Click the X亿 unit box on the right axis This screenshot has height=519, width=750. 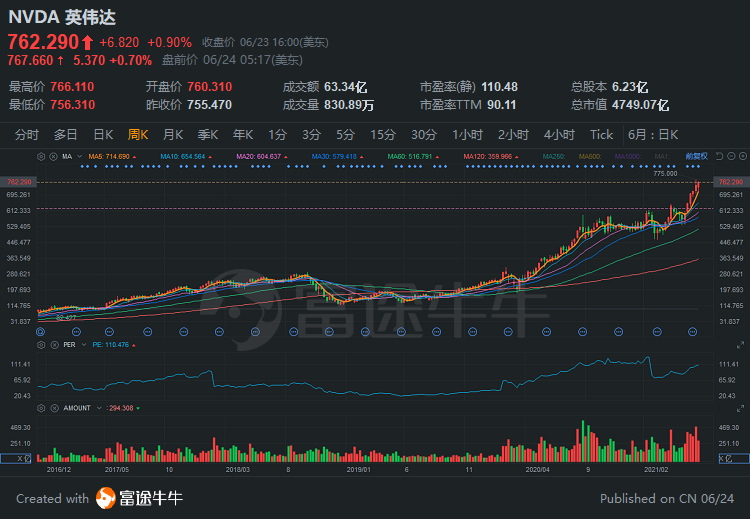tap(734, 458)
